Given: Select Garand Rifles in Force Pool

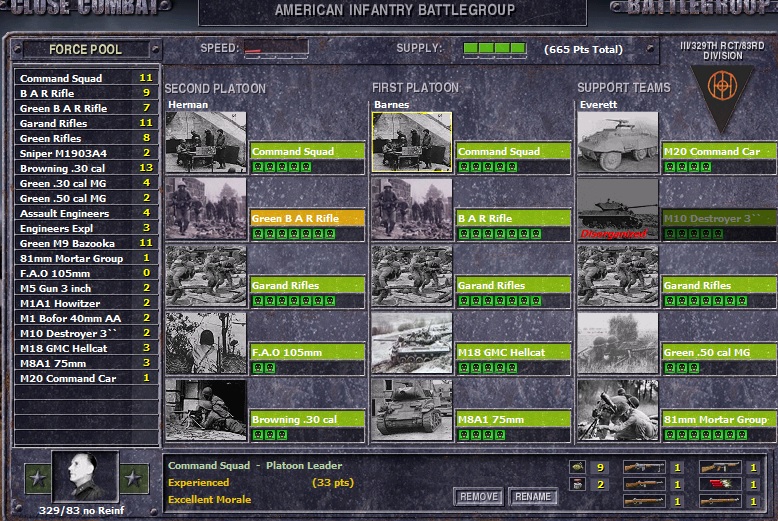Looking at the screenshot, I should [86, 123].
